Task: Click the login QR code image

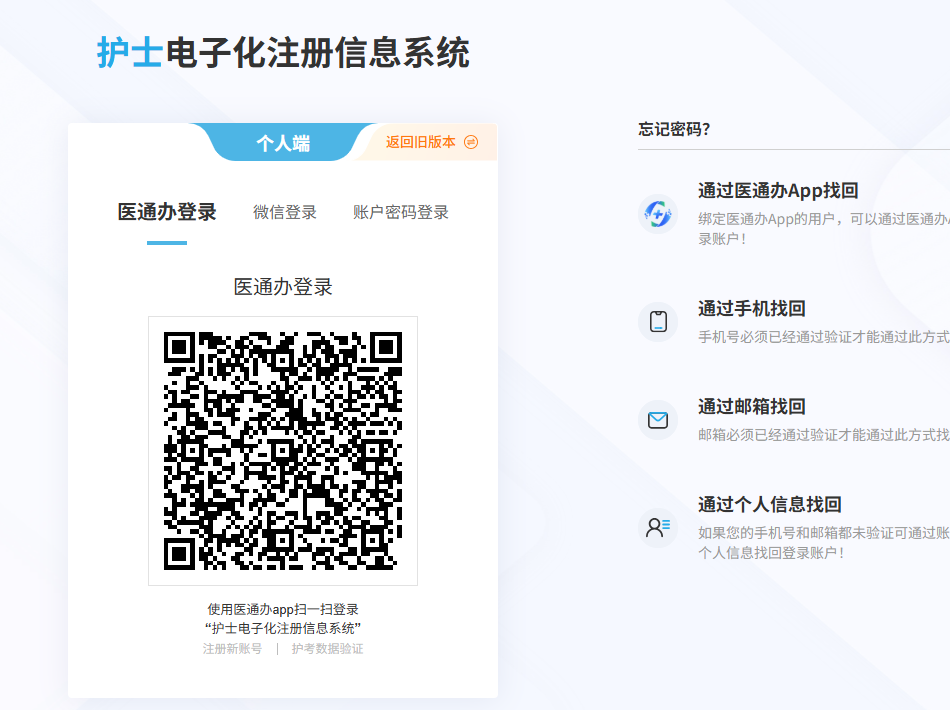Action: pos(283,451)
